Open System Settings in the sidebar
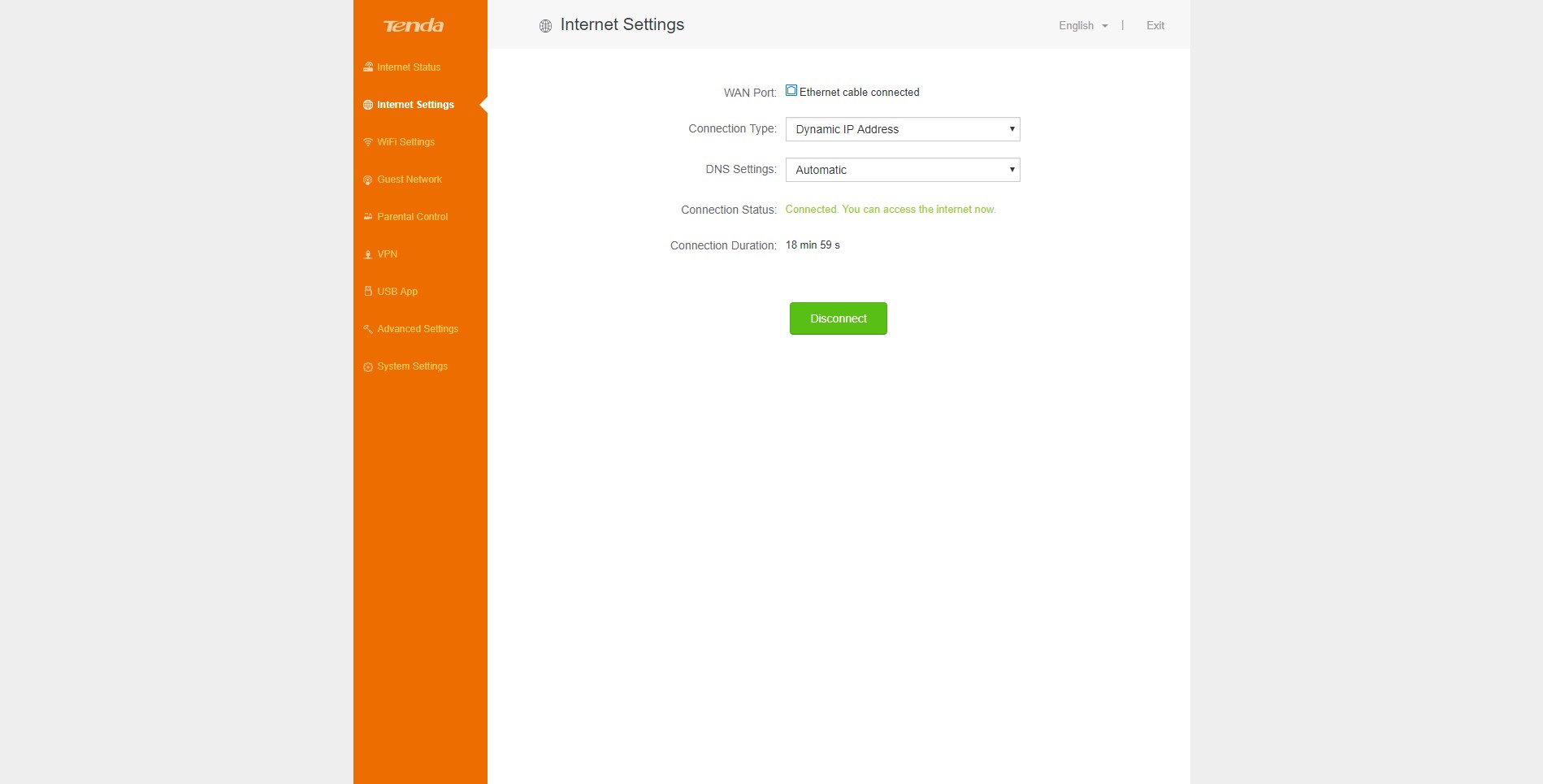The width and height of the screenshot is (1543, 784). [412, 366]
